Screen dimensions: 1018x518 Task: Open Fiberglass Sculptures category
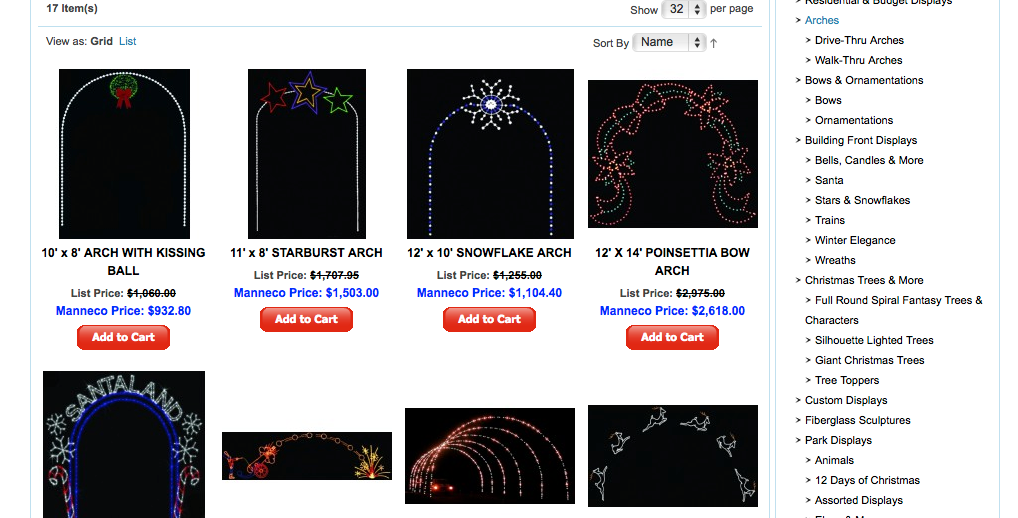point(858,421)
